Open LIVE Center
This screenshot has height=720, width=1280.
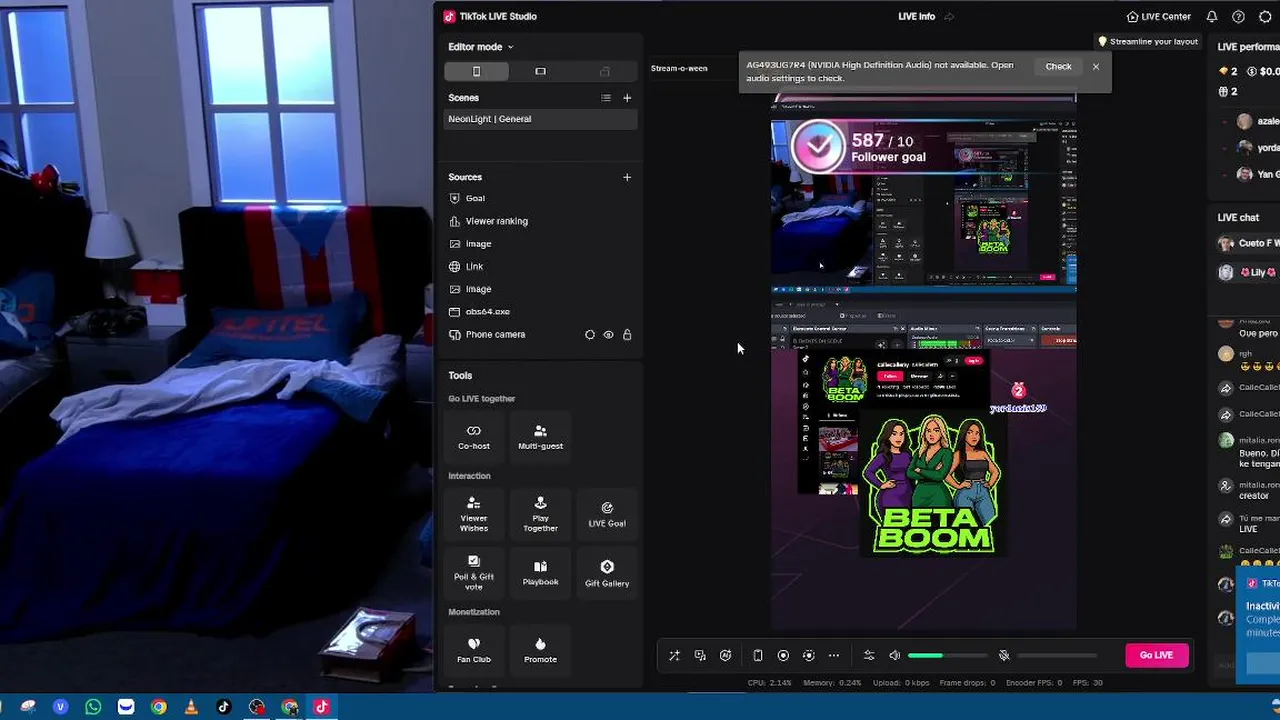[1158, 17]
